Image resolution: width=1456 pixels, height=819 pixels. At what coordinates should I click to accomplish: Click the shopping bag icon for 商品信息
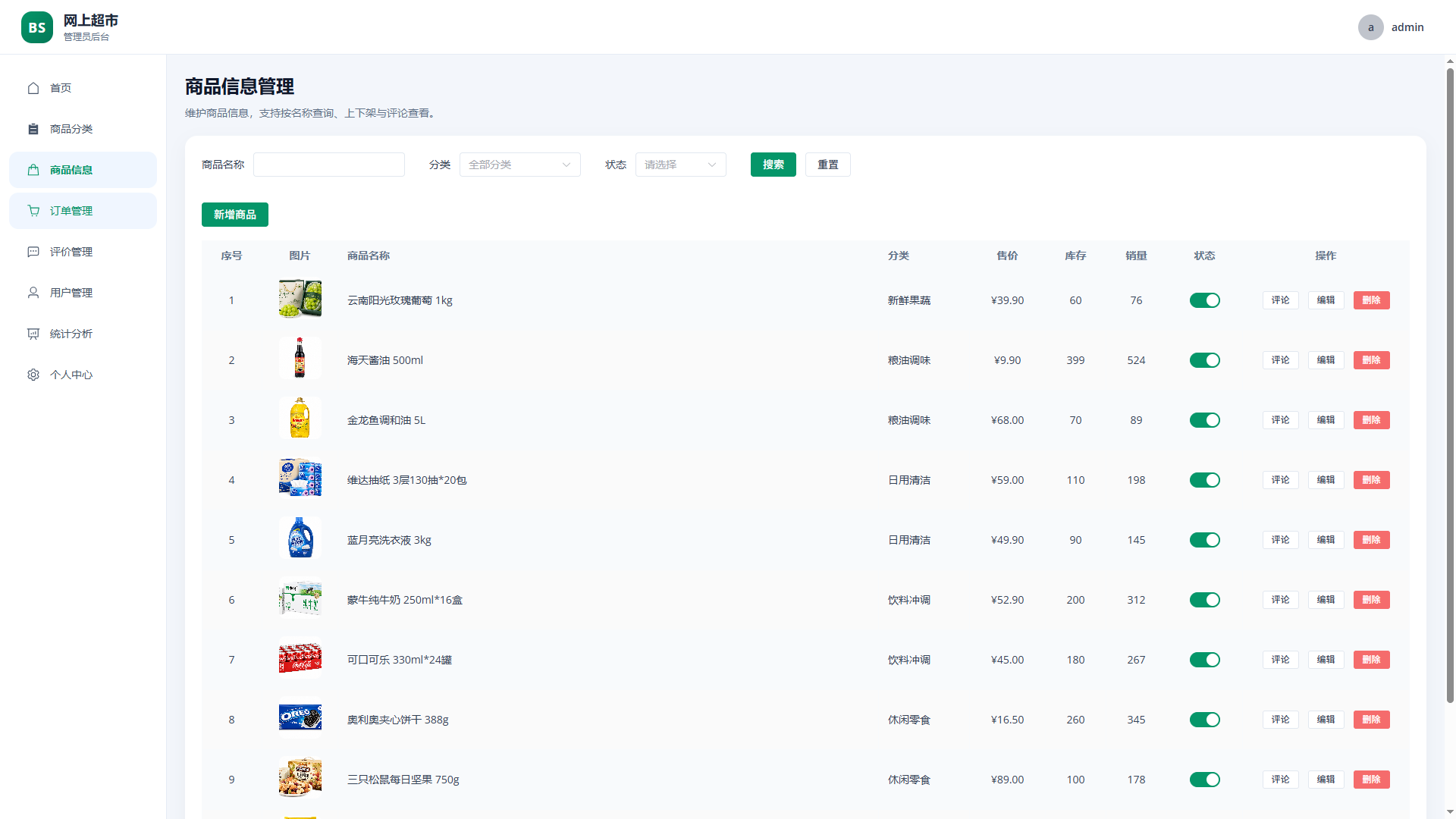tap(33, 170)
